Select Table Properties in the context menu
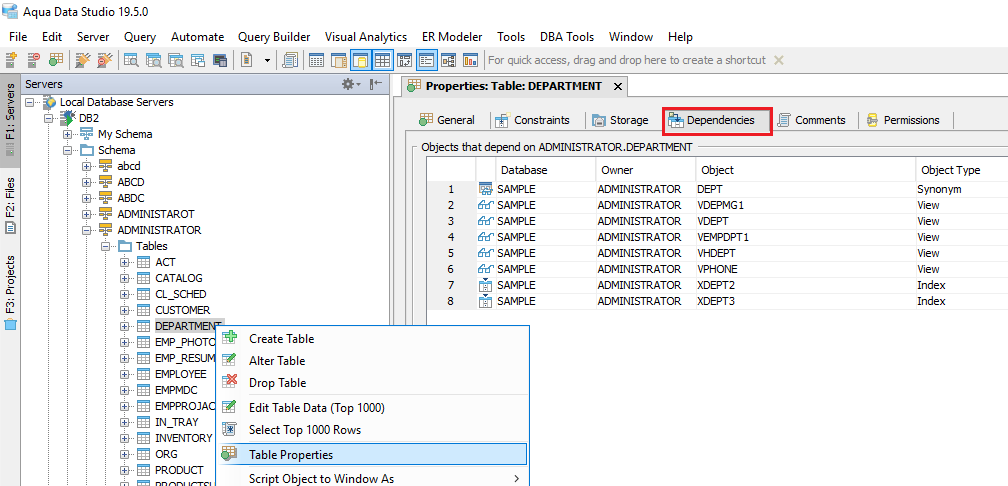This screenshot has height=486, width=1008. point(291,455)
